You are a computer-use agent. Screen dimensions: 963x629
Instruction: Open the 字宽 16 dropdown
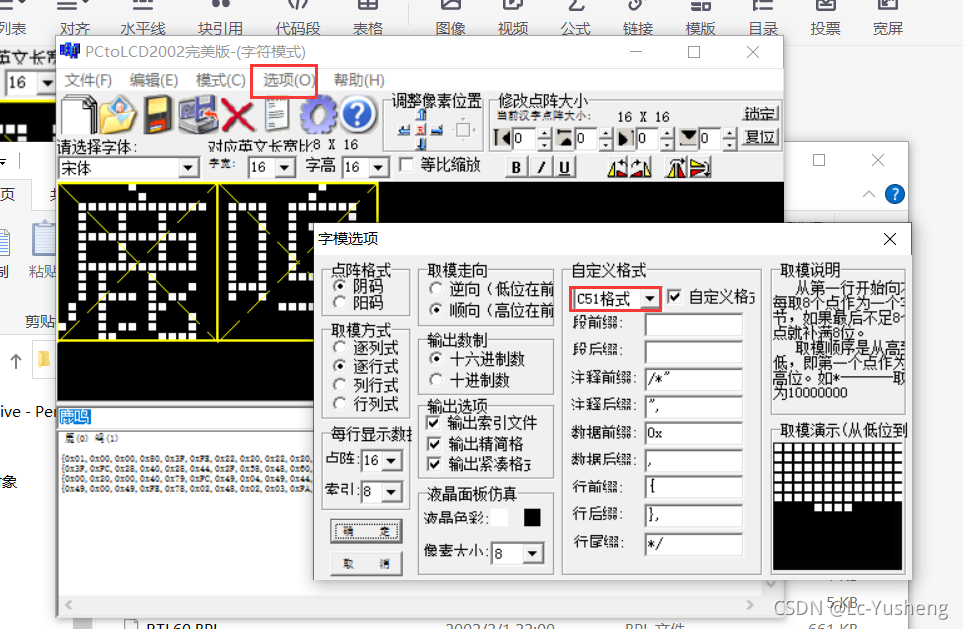(x=284, y=167)
